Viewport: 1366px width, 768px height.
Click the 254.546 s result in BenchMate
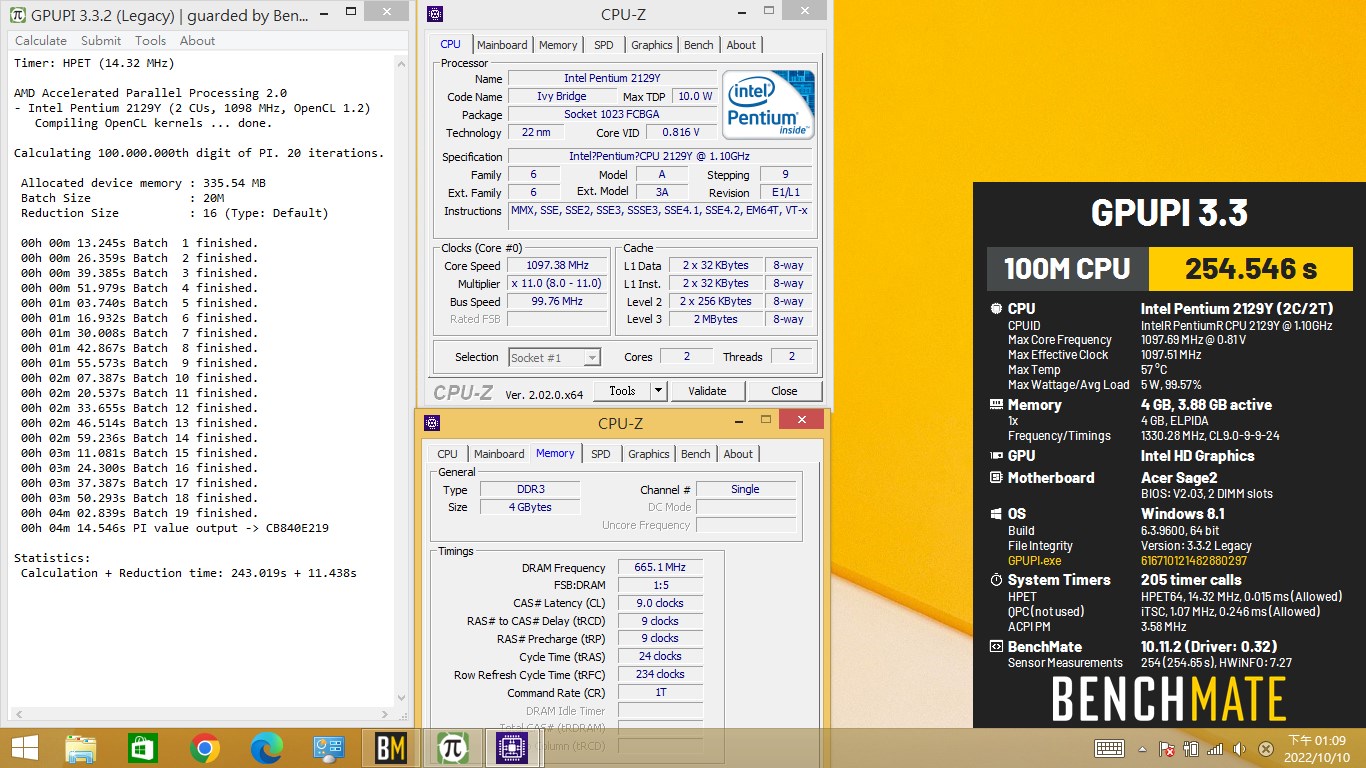coord(1251,269)
